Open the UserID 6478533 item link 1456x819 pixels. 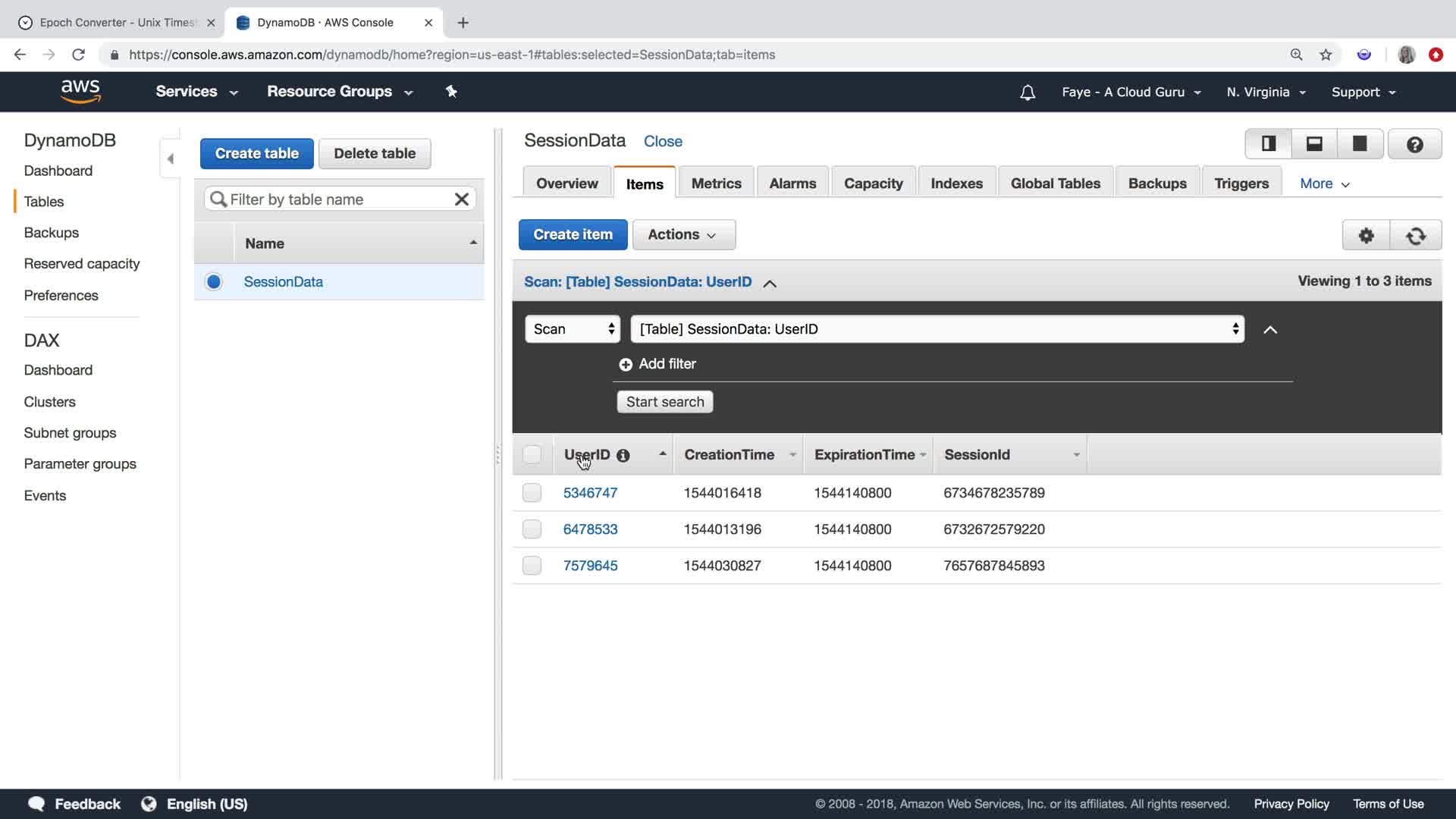590,529
